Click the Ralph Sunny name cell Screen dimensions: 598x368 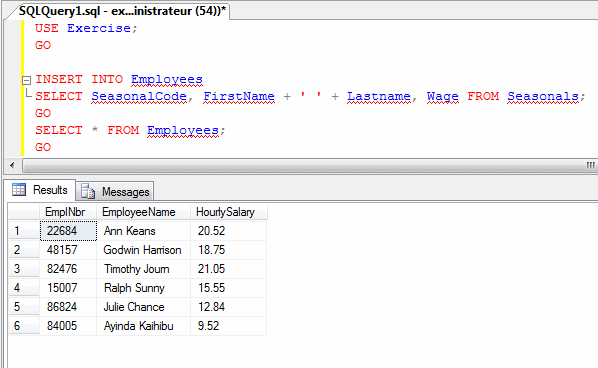[143, 288]
